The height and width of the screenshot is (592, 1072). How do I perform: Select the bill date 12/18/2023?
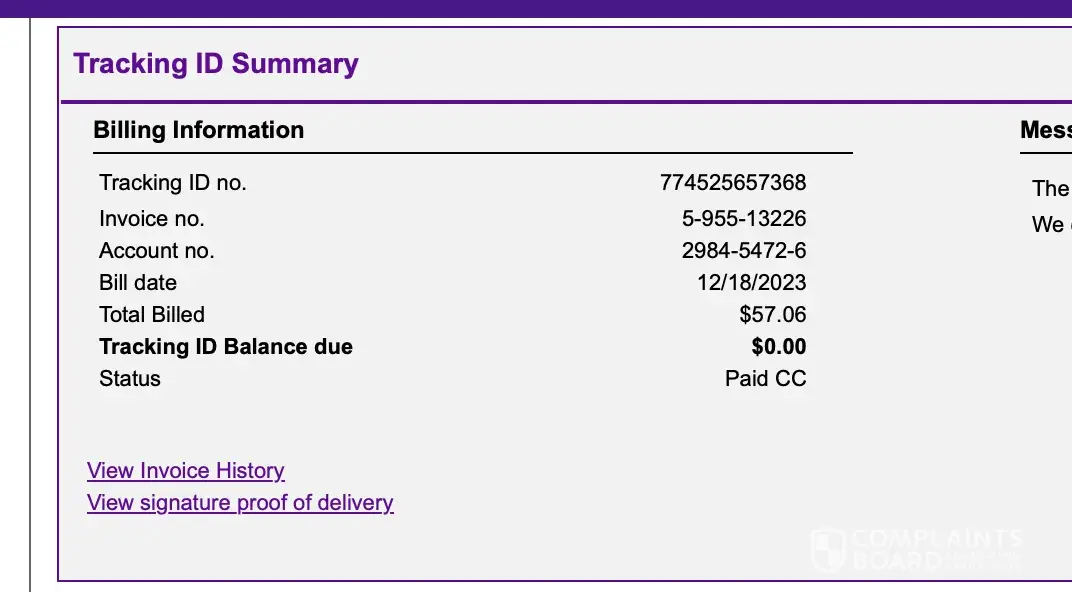[751, 283]
